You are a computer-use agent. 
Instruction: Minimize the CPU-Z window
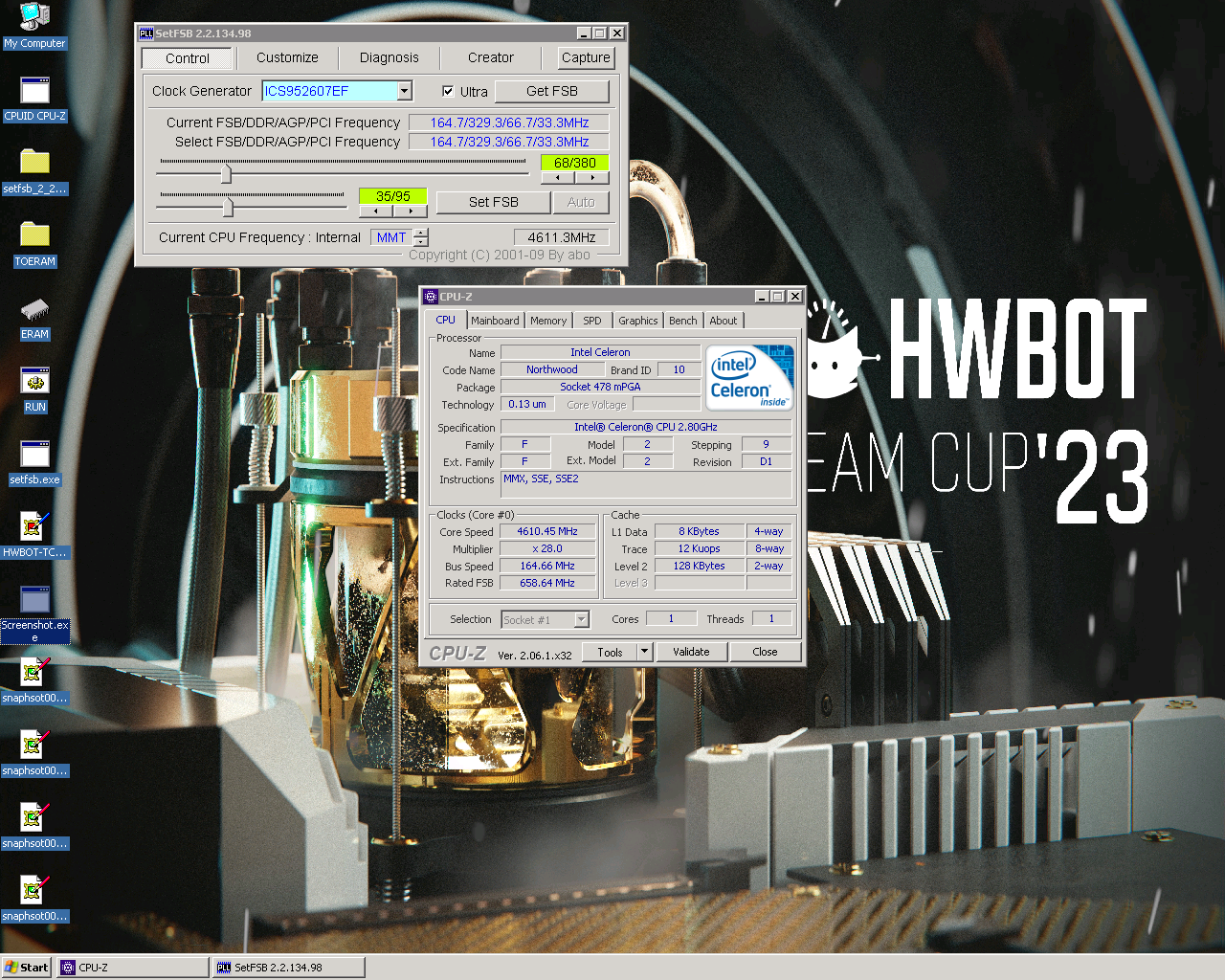[762, 297]
